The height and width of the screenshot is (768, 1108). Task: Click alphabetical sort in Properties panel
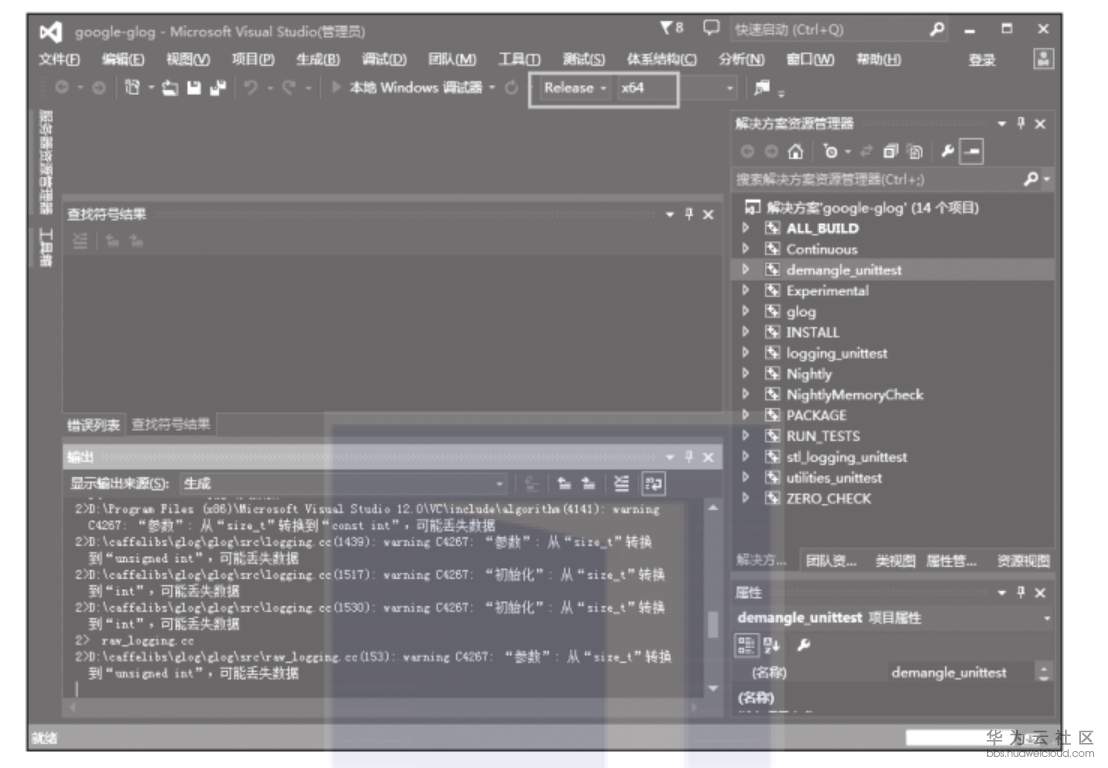pyautogui.click(x=772, y=644)
